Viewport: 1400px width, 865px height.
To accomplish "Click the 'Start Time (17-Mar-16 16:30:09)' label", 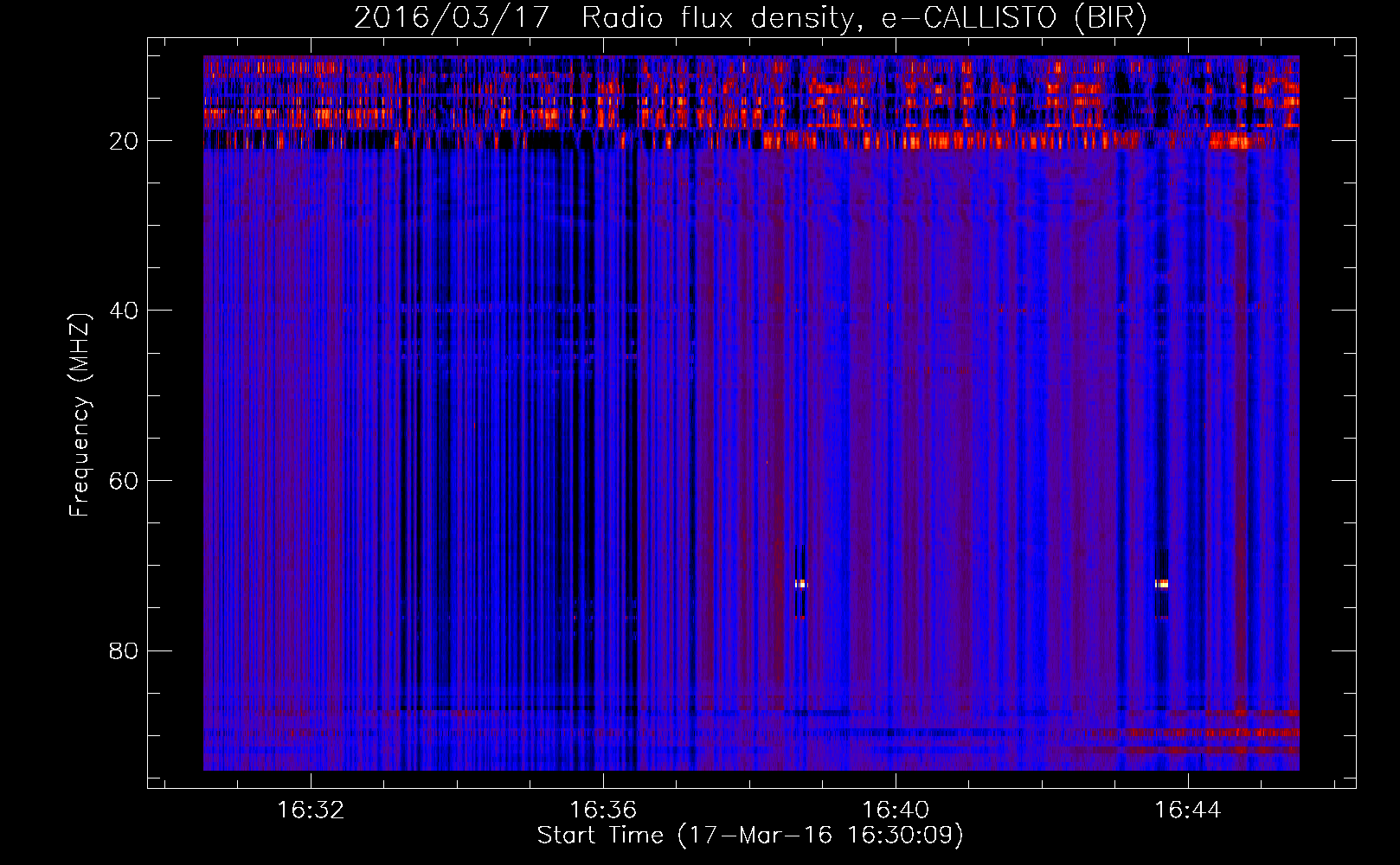I will [750, 835].
